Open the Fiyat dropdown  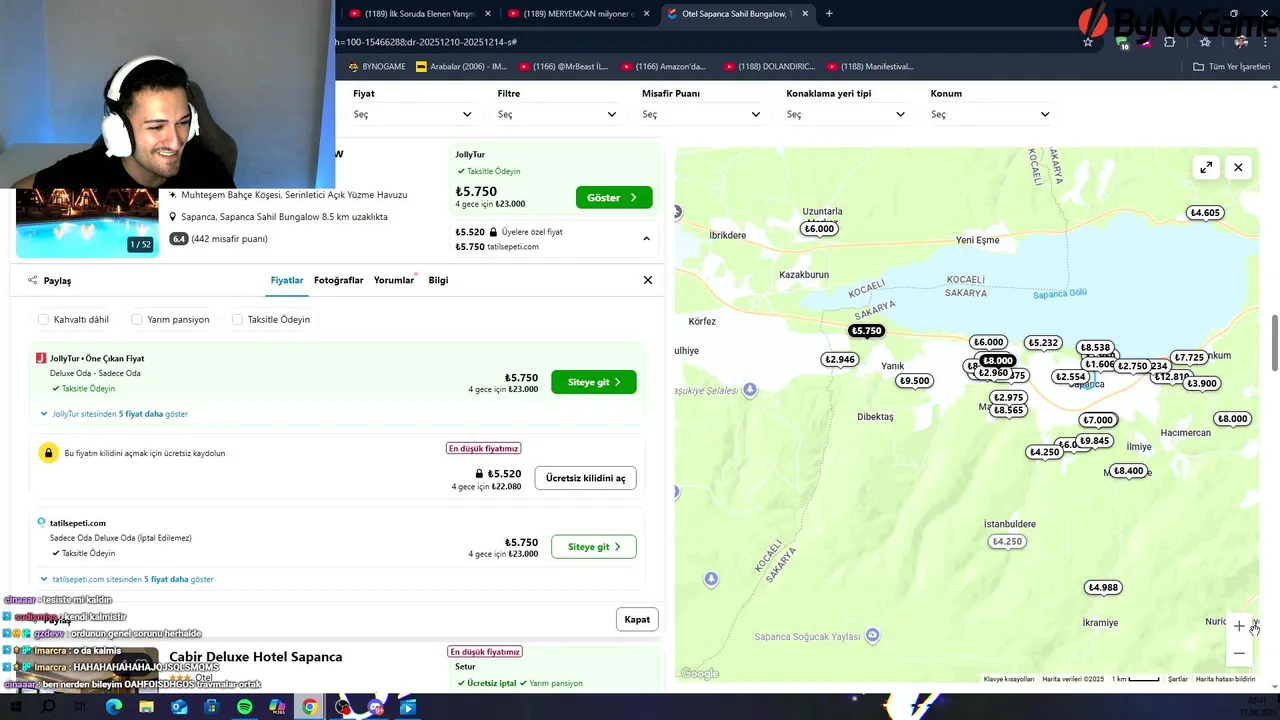point(412,114)
